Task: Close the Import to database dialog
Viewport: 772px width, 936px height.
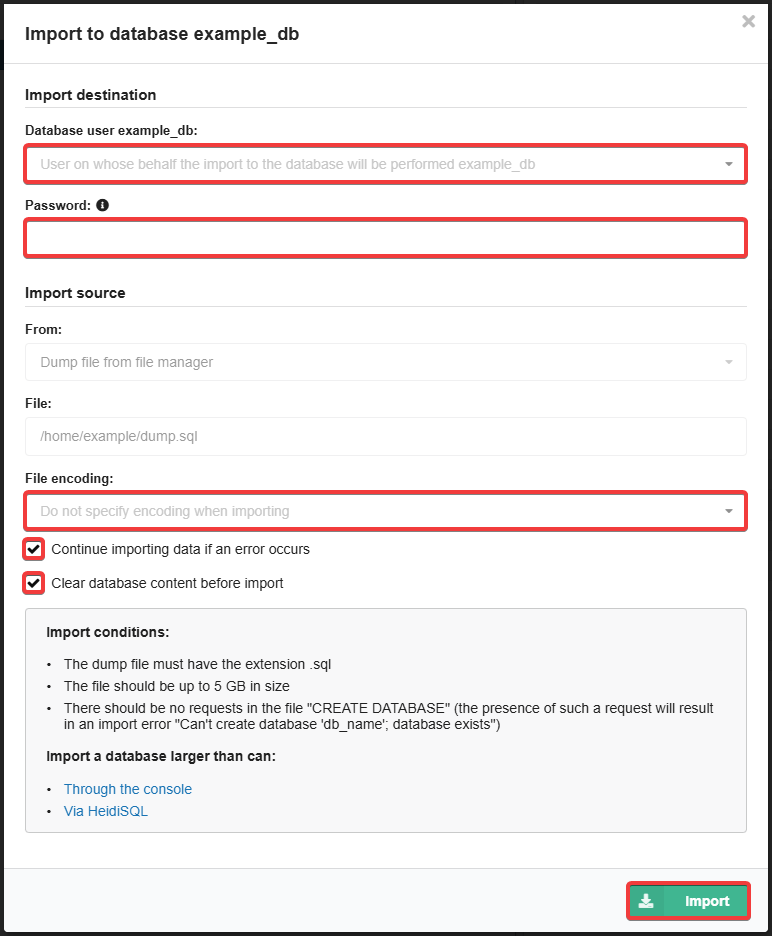Action: 748,21
